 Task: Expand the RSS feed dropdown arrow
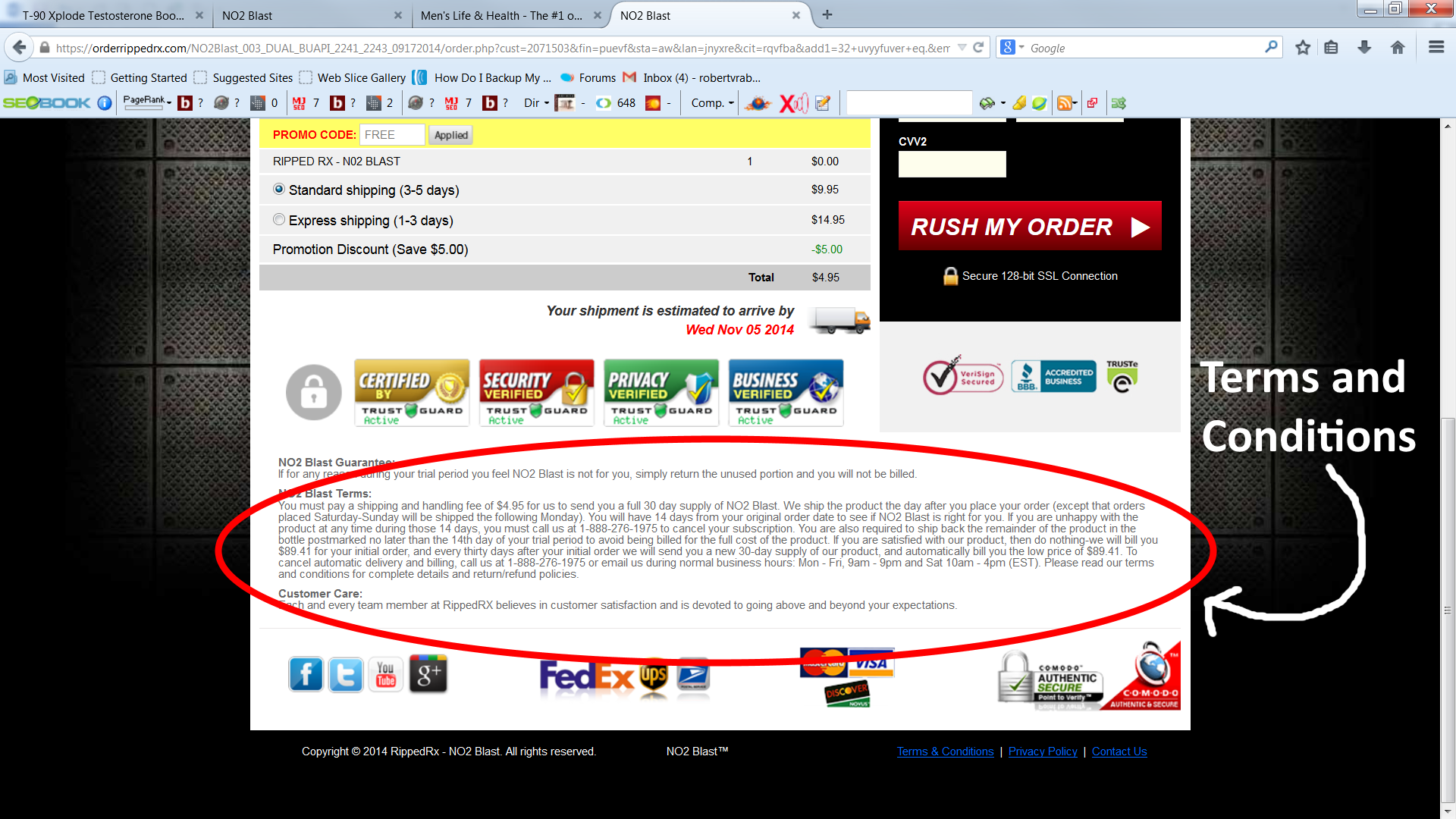(1075, 102)
